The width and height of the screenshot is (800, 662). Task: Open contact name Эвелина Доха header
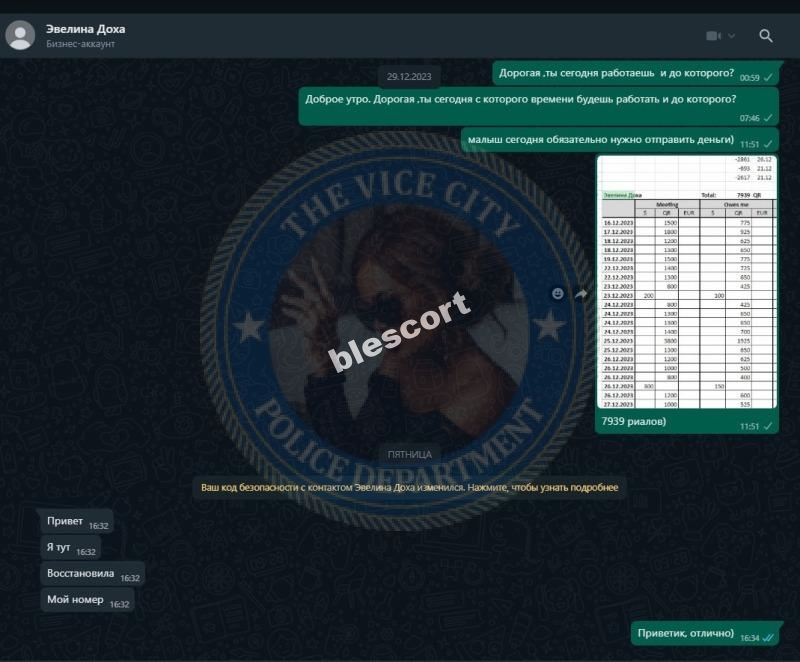point(86,29)
